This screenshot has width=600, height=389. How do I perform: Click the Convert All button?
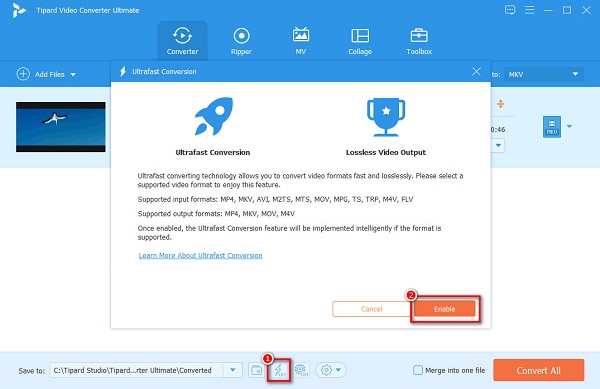tap(538, 370)
